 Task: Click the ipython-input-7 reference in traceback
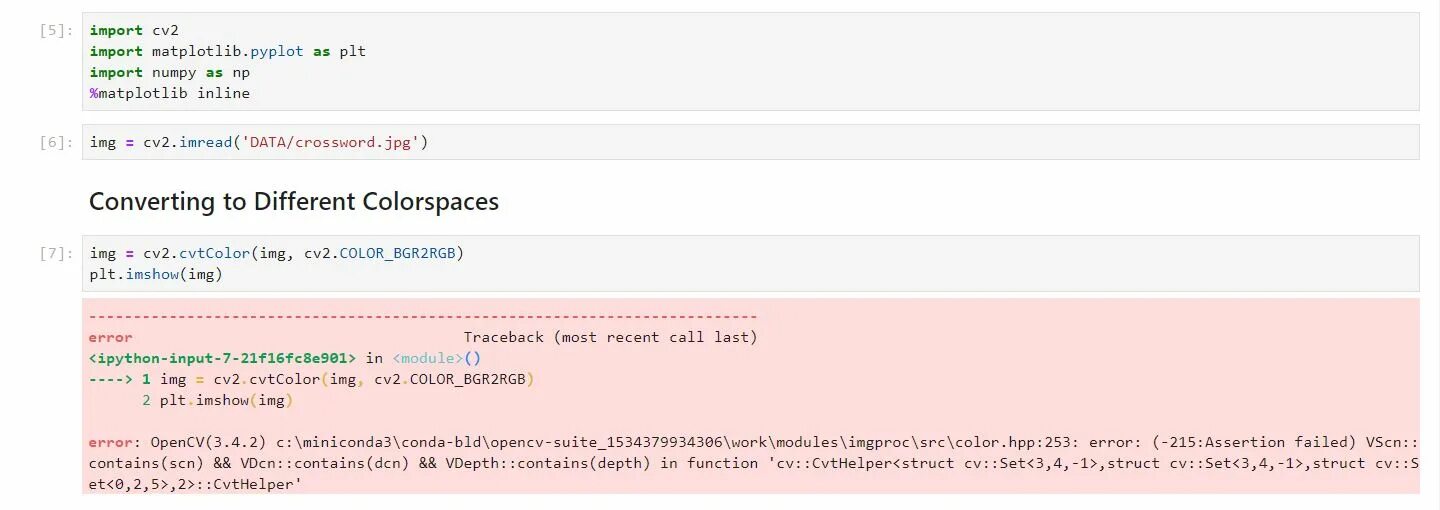(x=222, y=358)
